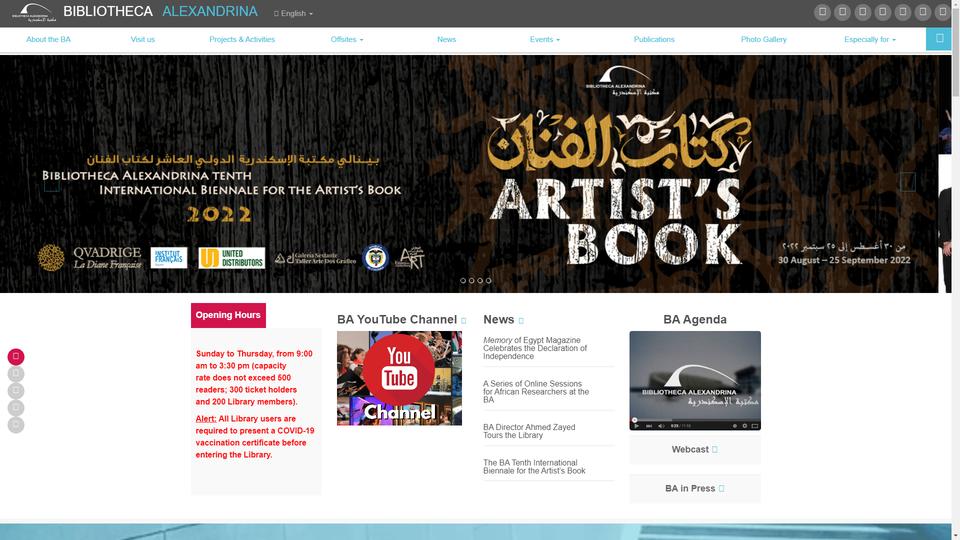The height and width of the screenshot is (540, 960).
Task: Click the Opening Hours red tab
Action: pos(228,315)
